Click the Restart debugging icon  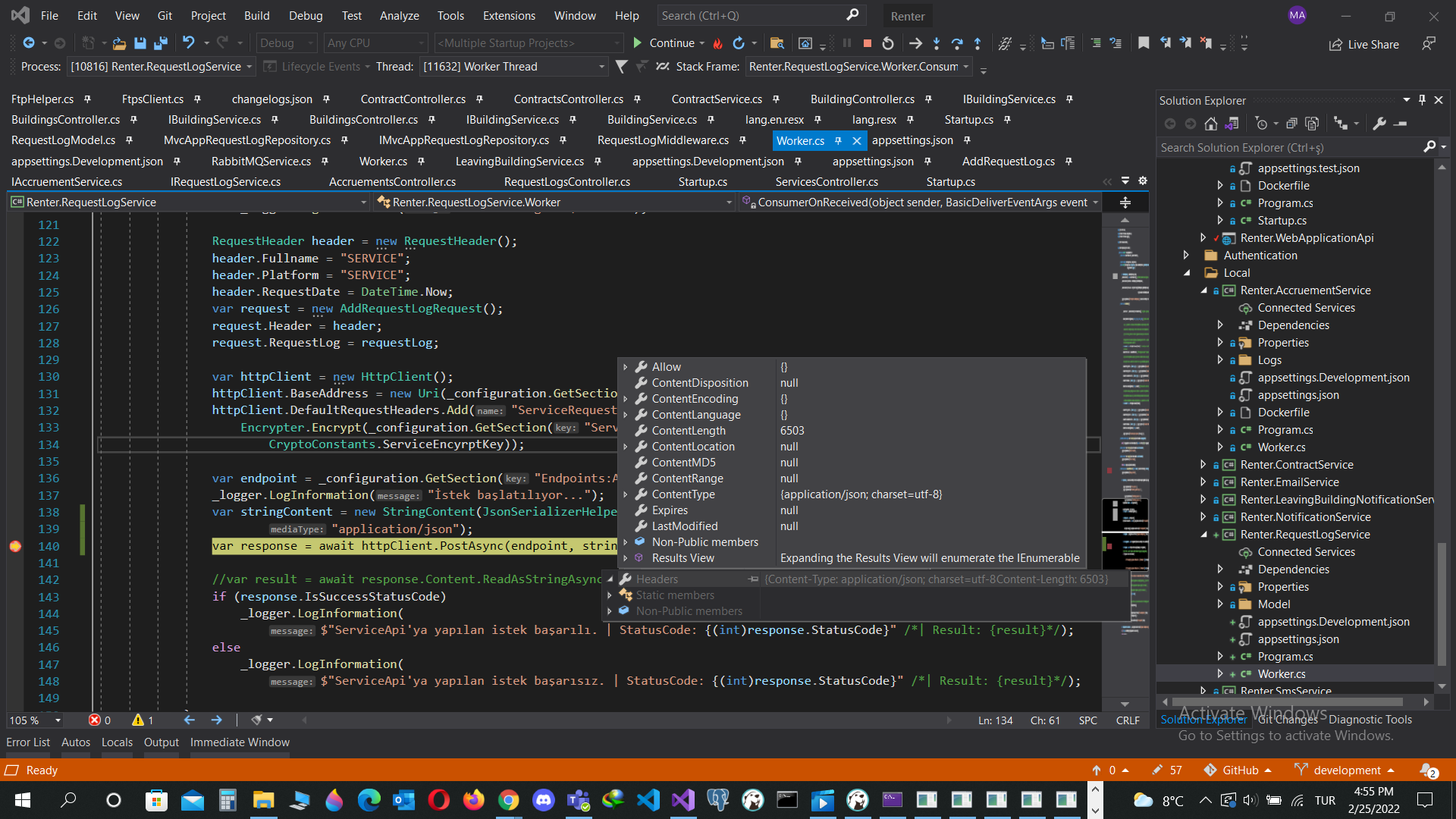pos(888,43)
